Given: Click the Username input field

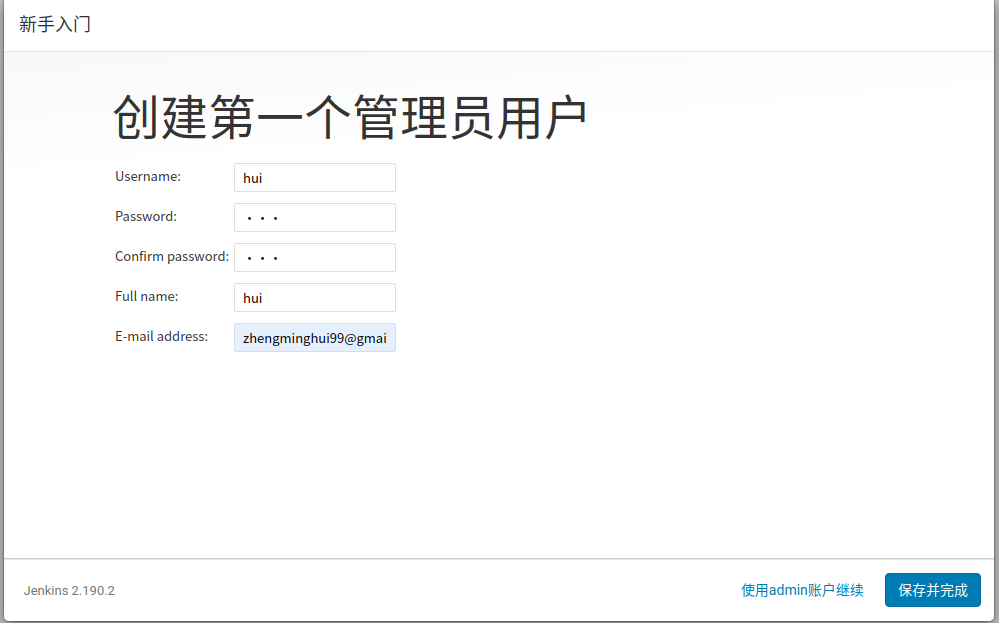Looking at the screenshot, I should tap(314, 177).
